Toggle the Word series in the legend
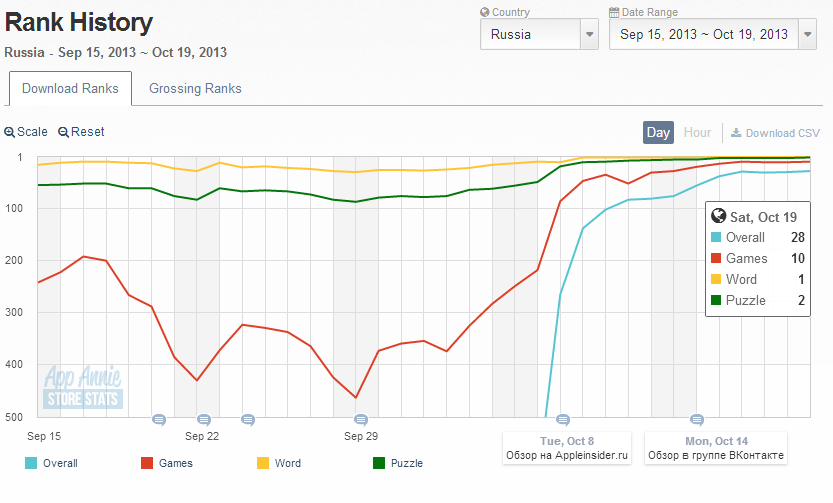 click(x=279, y=463)
